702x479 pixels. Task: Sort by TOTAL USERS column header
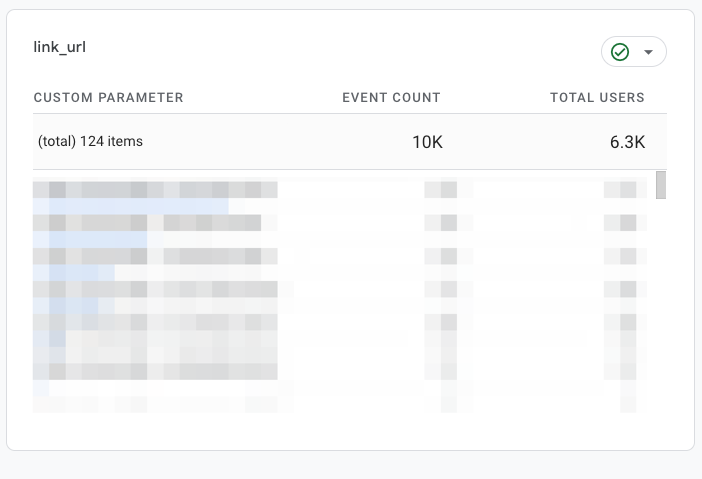(597, 98)
